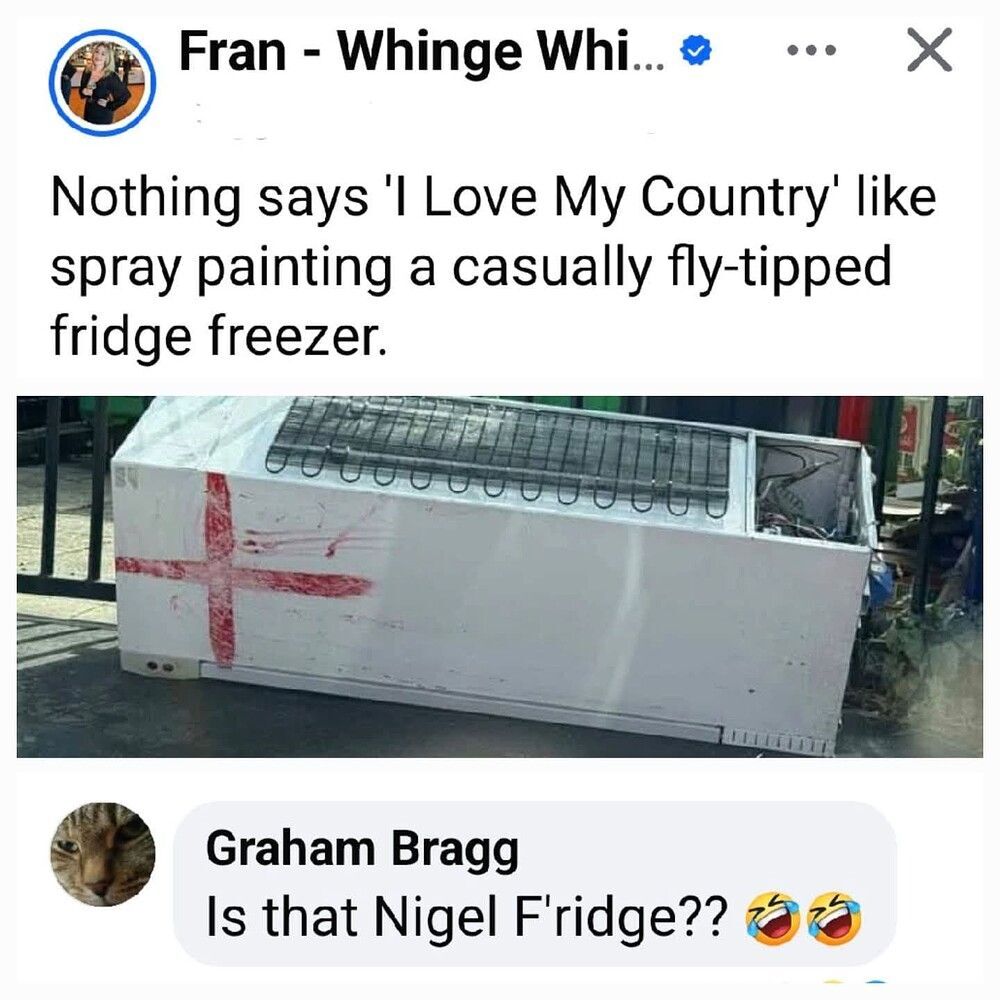Click the second laughing emoji in the comment
This screenshot has width=1000, height=1000.
834,918
